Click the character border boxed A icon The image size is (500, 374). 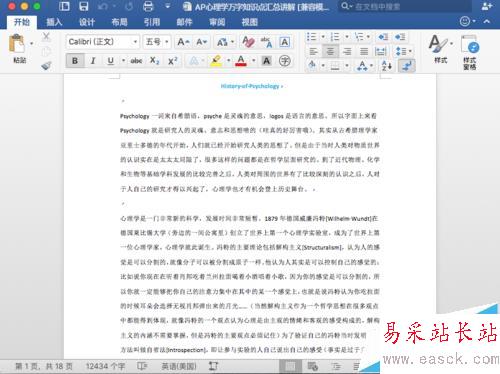(284, 42)
